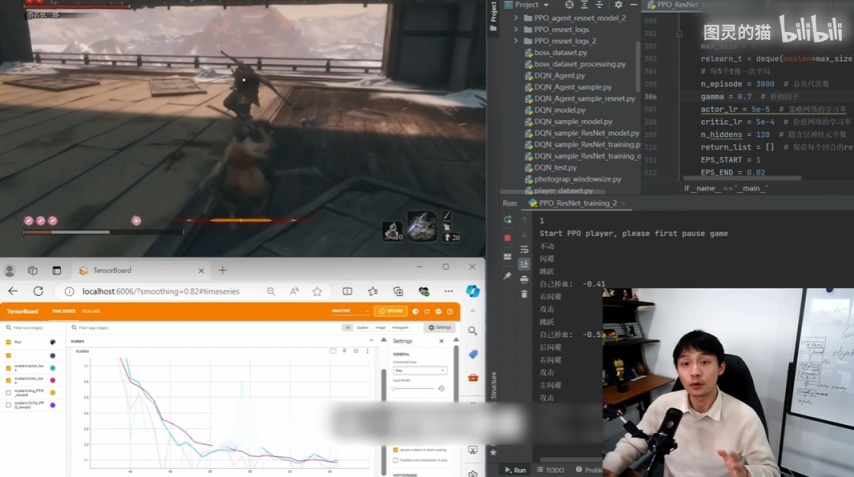
Task: Rerun PPO_ResNet_training_2 with the green rerun icon
Action: 508,220
